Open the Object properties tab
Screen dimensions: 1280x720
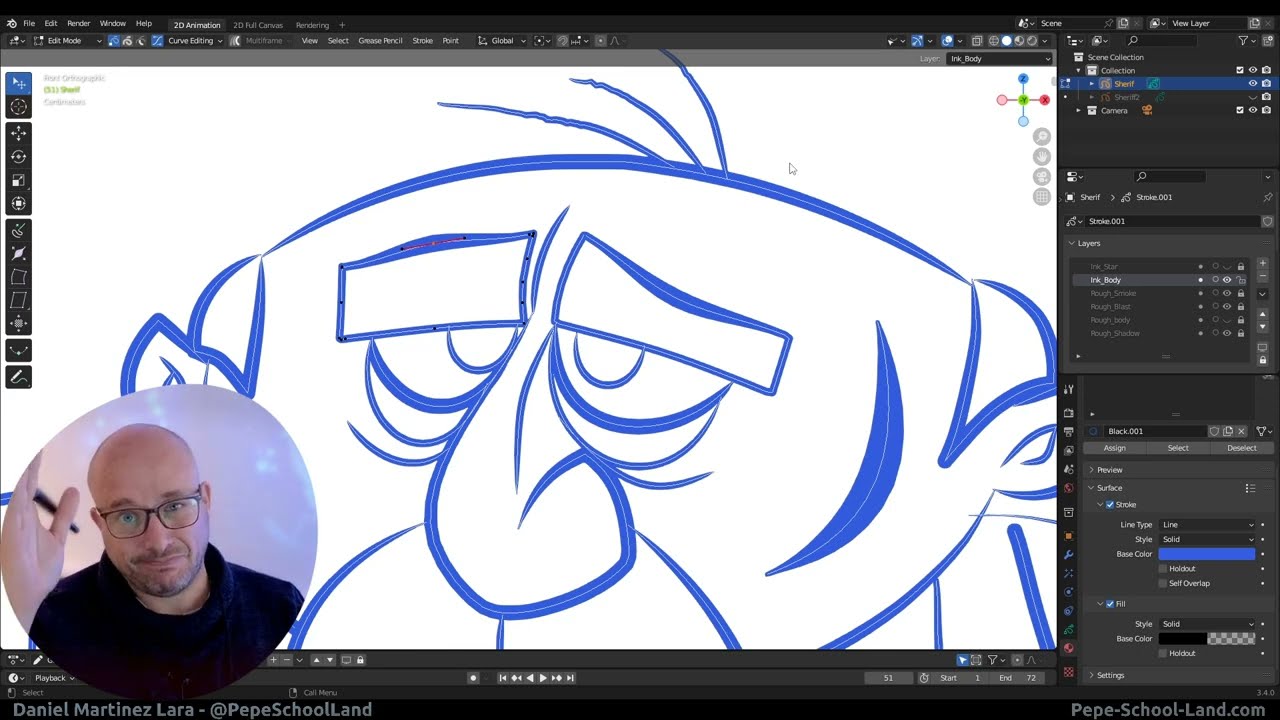tap(1068, 535)
